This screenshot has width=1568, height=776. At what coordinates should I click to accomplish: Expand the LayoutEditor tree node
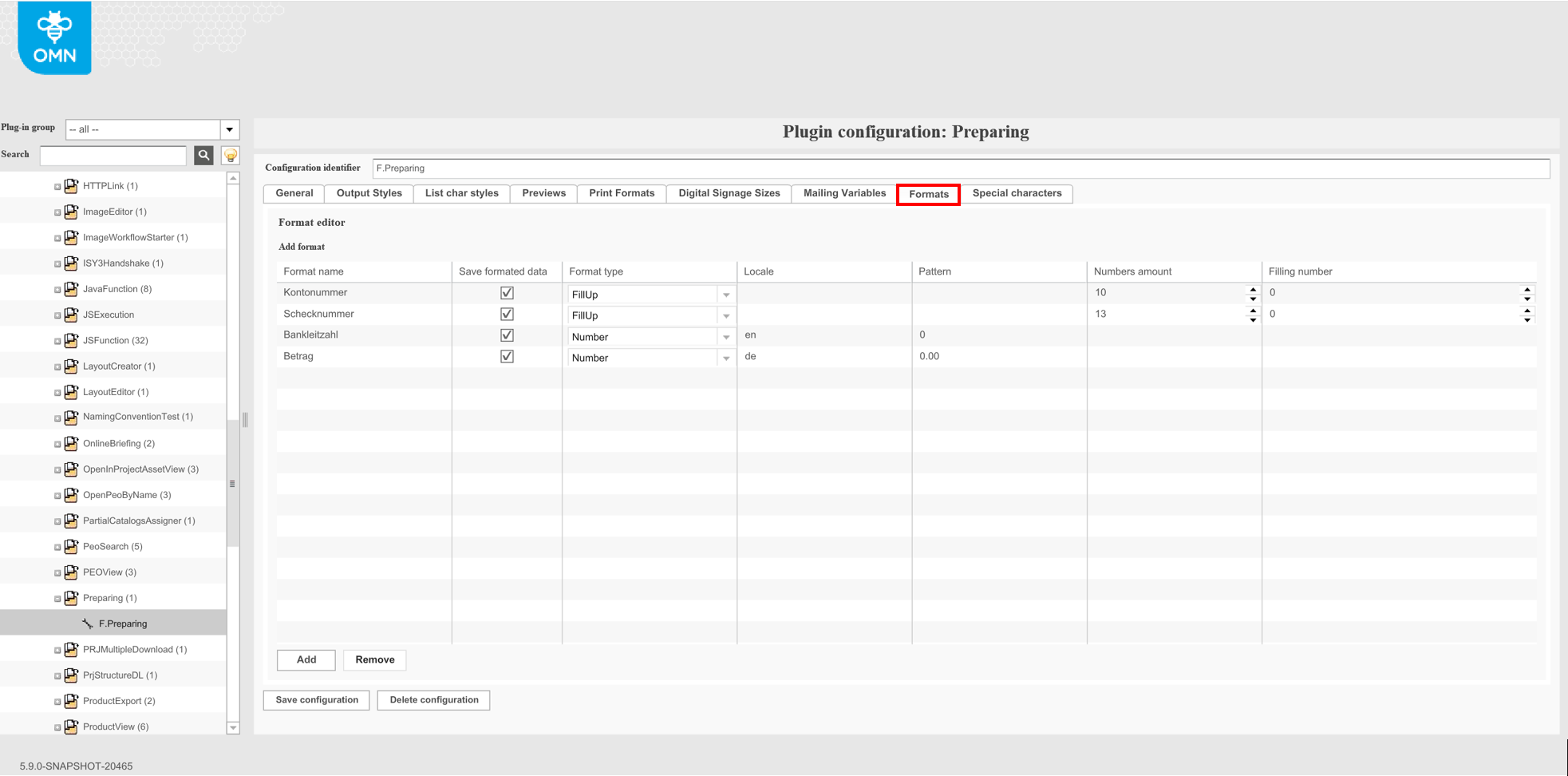[x=57, y=392]
